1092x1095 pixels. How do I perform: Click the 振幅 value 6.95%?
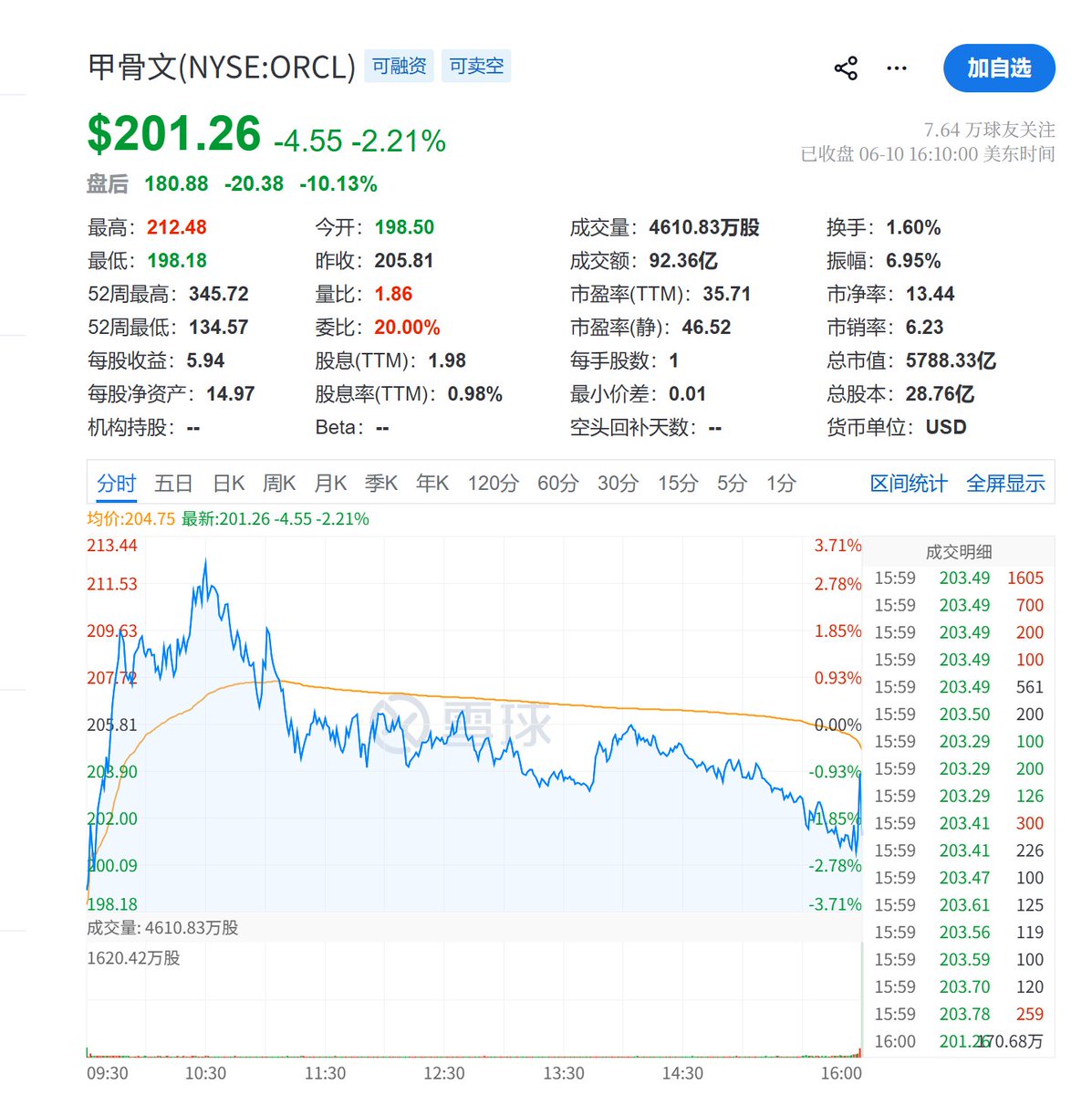click(913, 260)
